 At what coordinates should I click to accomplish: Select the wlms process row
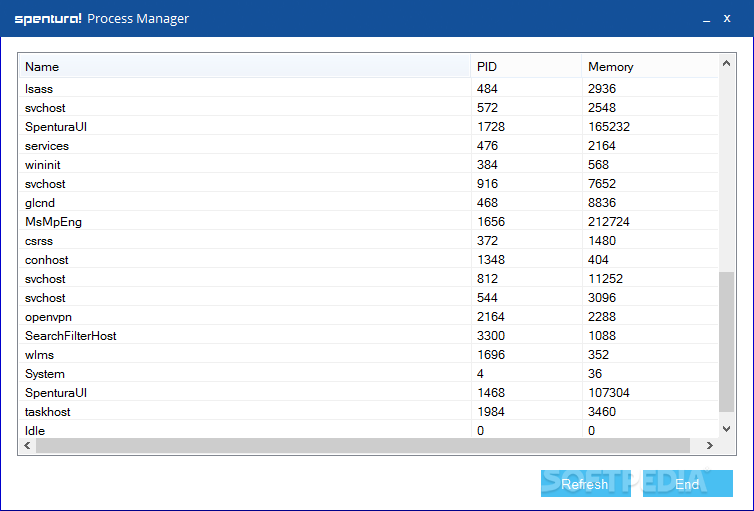(369, 354)
